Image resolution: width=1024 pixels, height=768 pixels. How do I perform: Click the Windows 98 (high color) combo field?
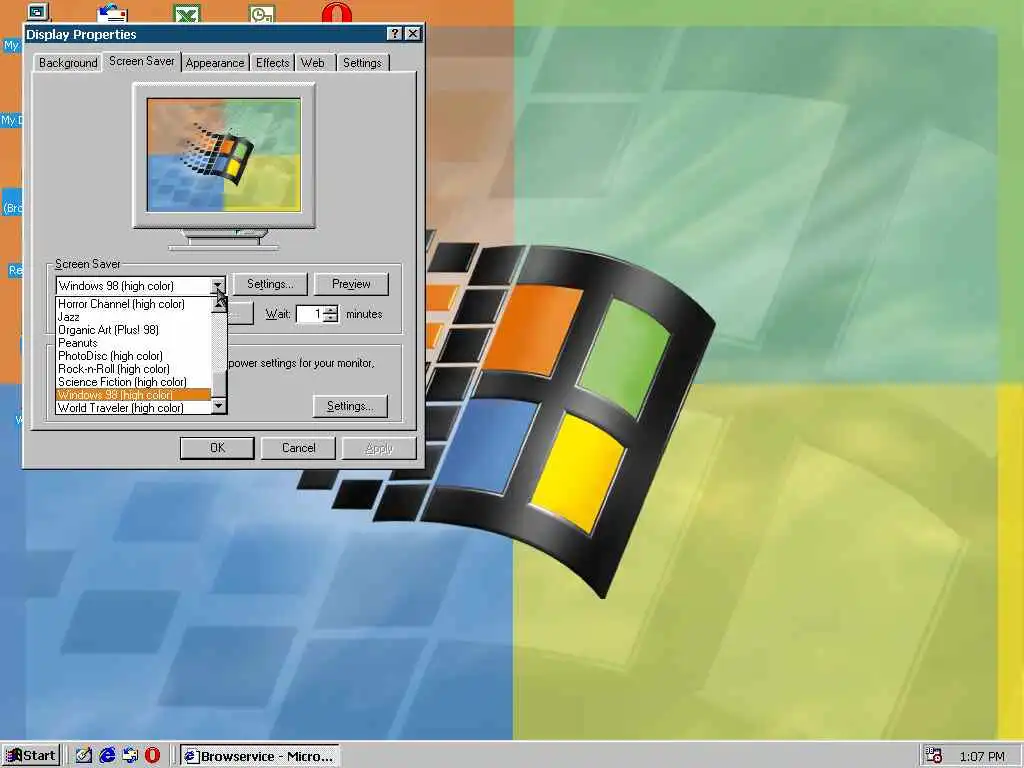tap(134, 285)
